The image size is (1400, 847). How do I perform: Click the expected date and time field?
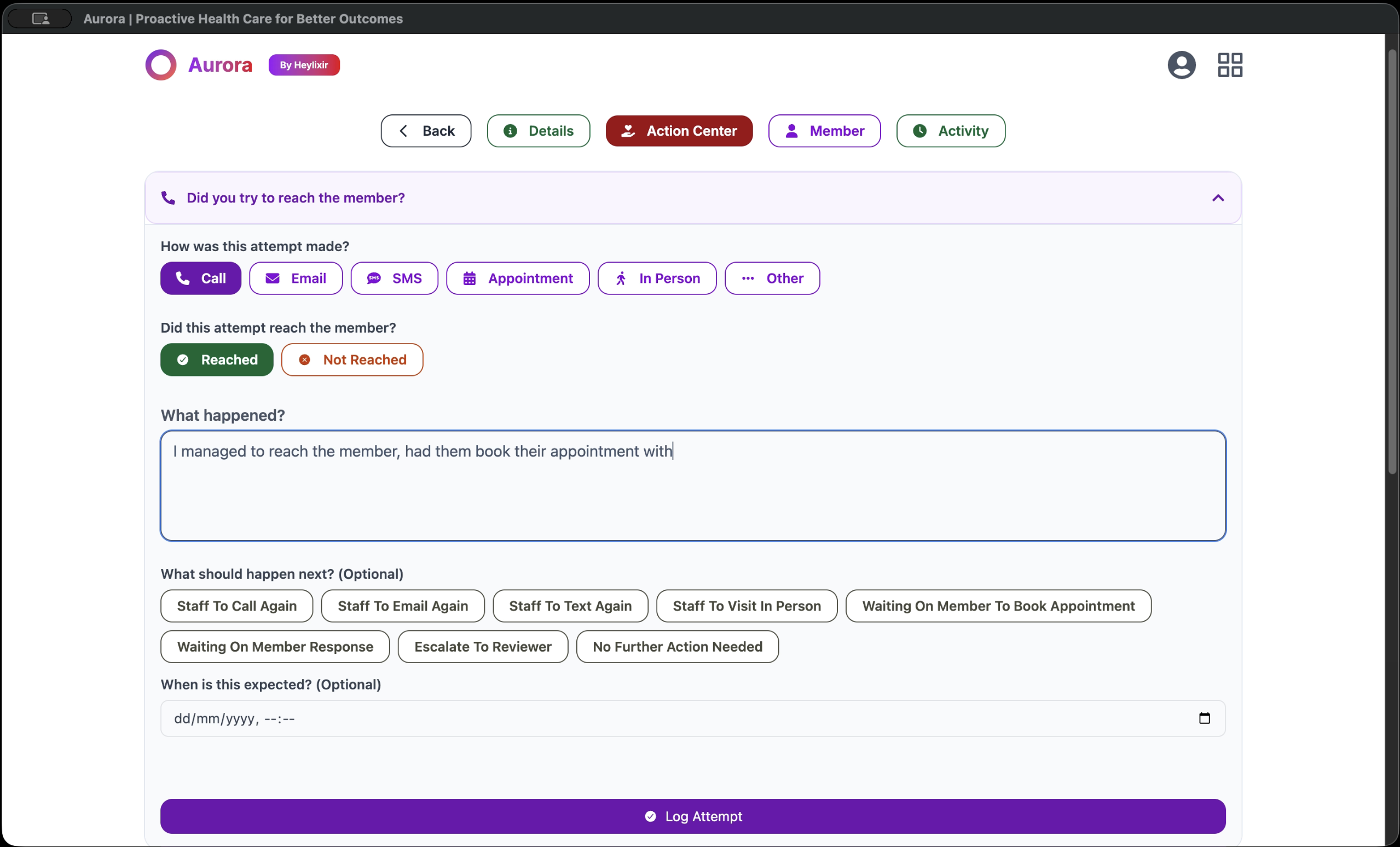[x=693, y=718]
